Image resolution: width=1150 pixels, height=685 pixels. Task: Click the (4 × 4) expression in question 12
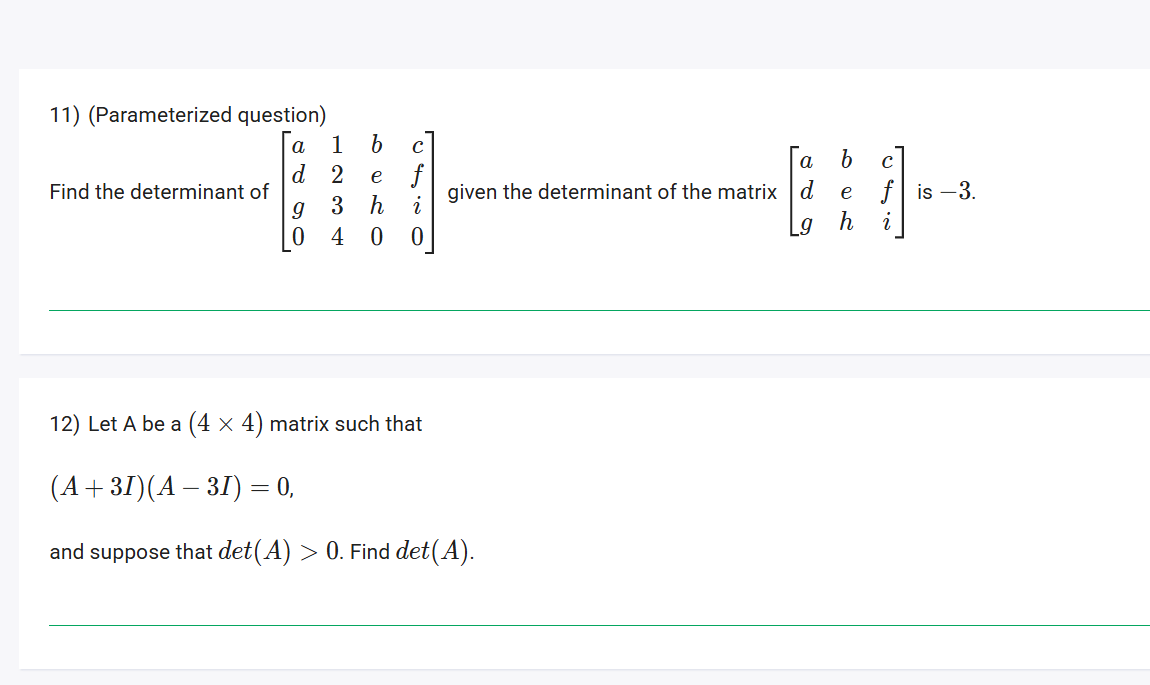(x=226, y=424)
